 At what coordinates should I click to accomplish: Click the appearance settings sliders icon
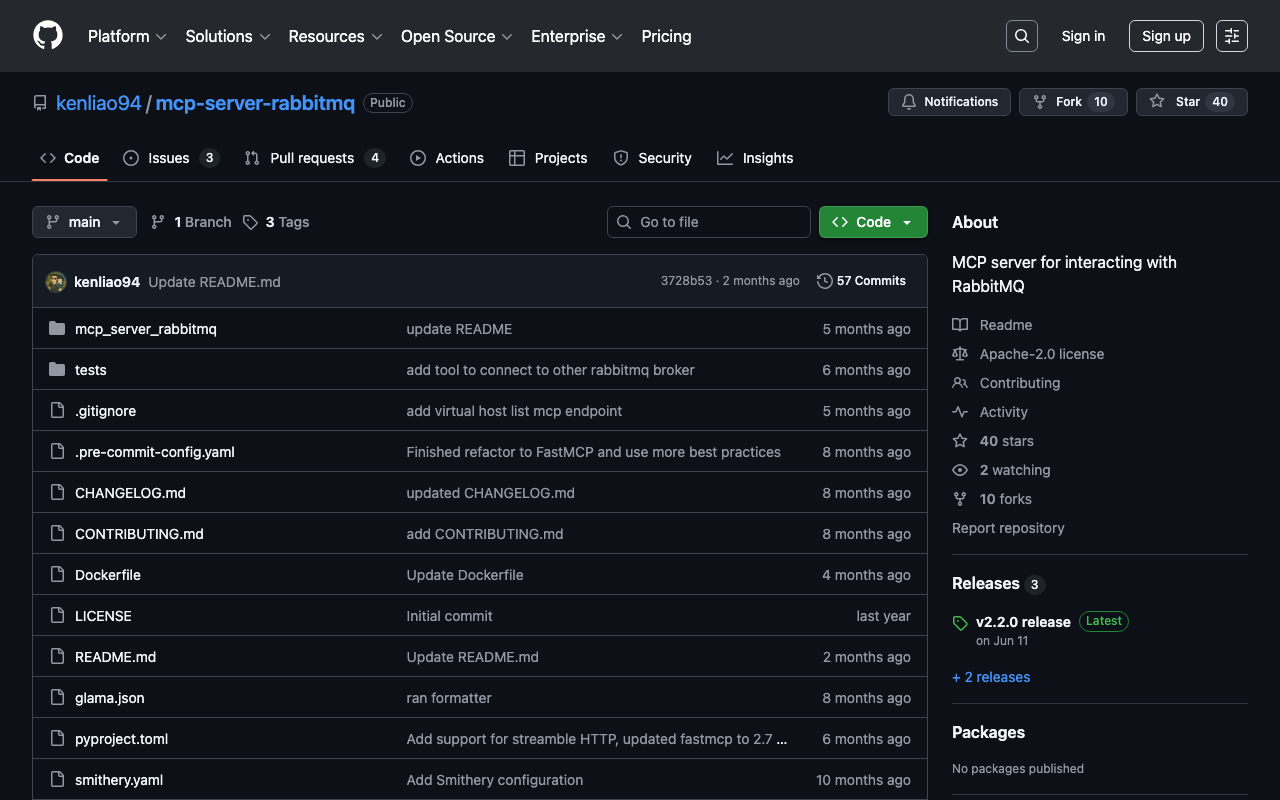click(x=1231, y=36)
